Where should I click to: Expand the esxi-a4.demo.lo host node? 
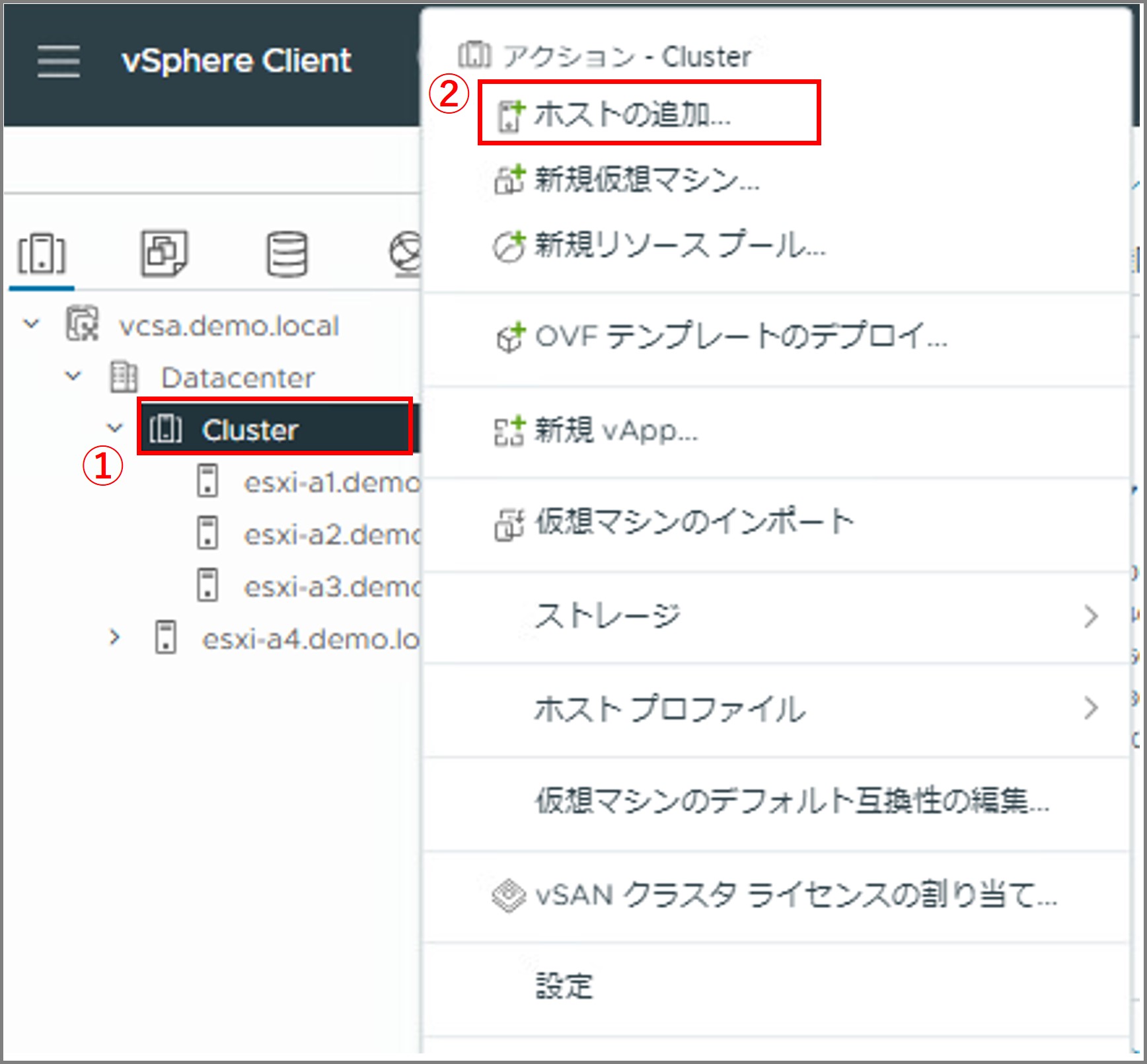click(115, 638)
